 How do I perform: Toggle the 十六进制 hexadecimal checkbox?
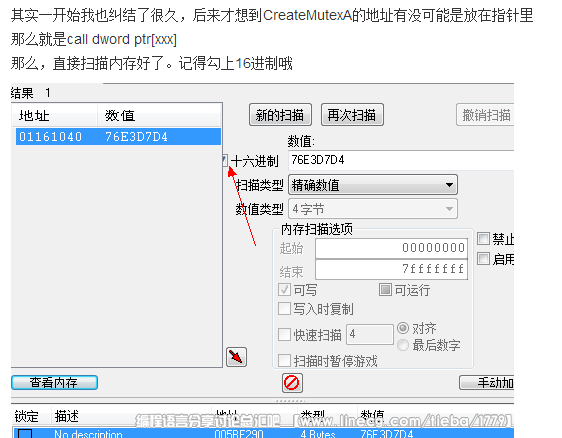pyautogui.click(x=225, y=160)
